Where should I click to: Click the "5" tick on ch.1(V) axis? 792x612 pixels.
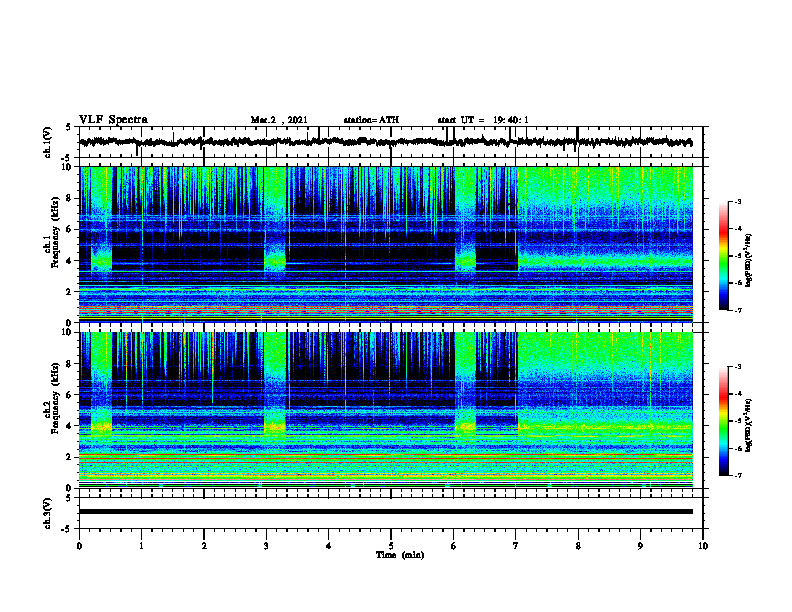(x=69, y=128)
